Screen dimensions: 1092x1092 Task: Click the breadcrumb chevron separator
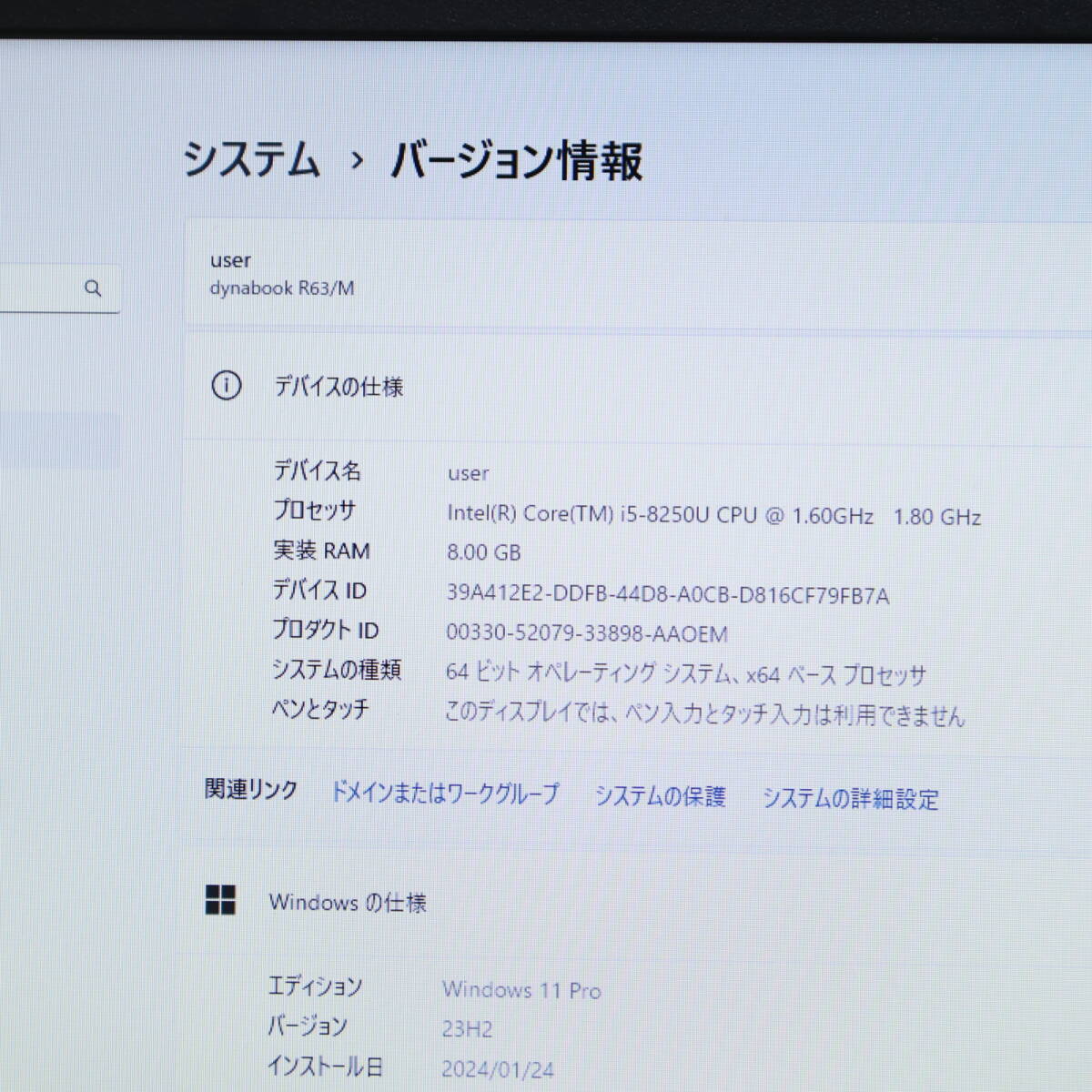pyautogui.click(x=357, y=161)
